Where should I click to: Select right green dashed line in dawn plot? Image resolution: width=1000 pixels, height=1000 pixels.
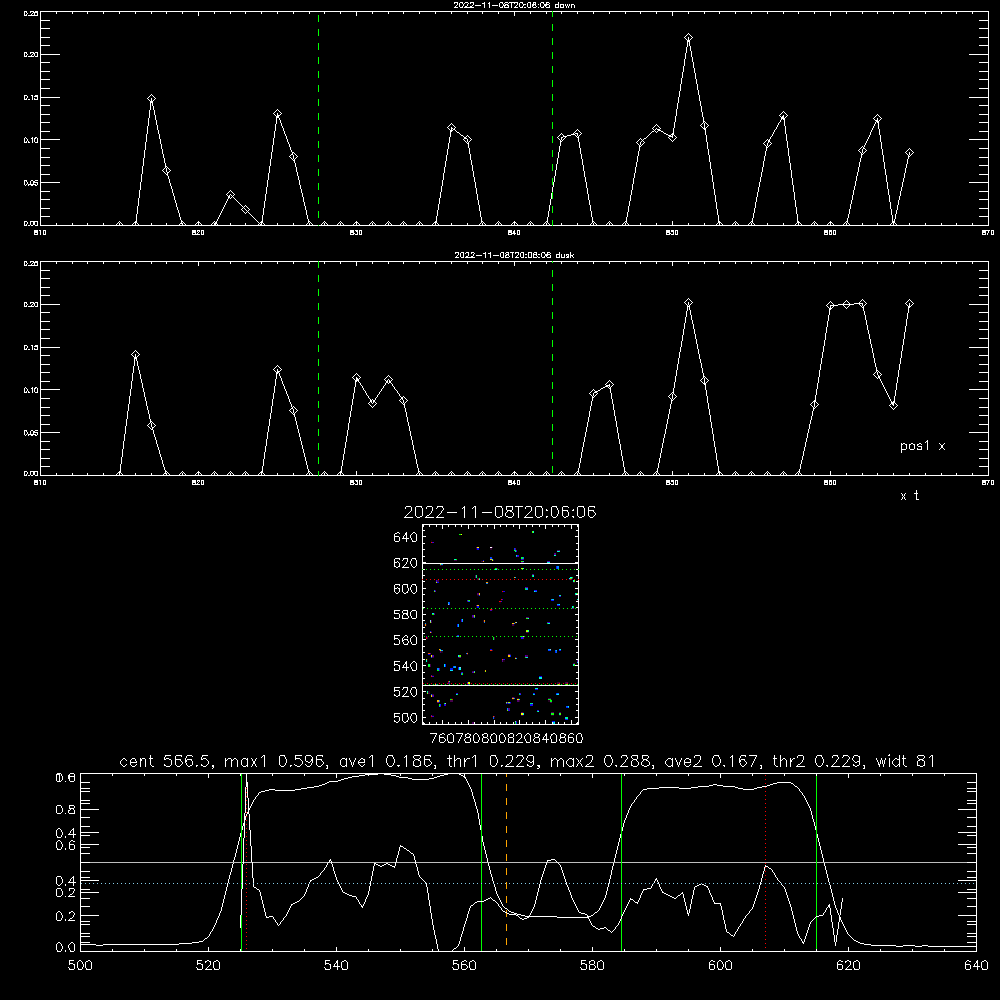coord(552,118)
